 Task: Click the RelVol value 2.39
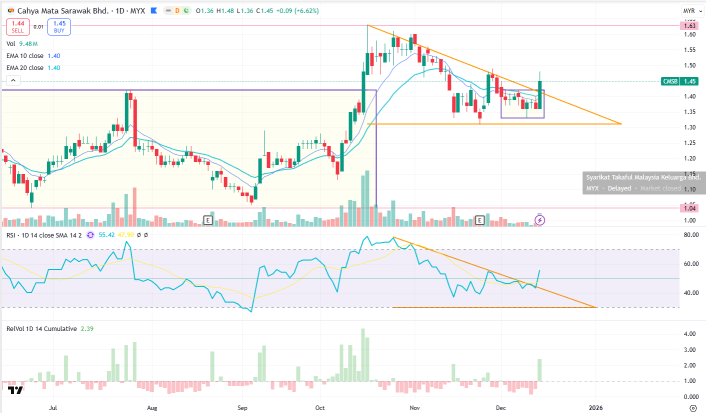tap(87, 329)
